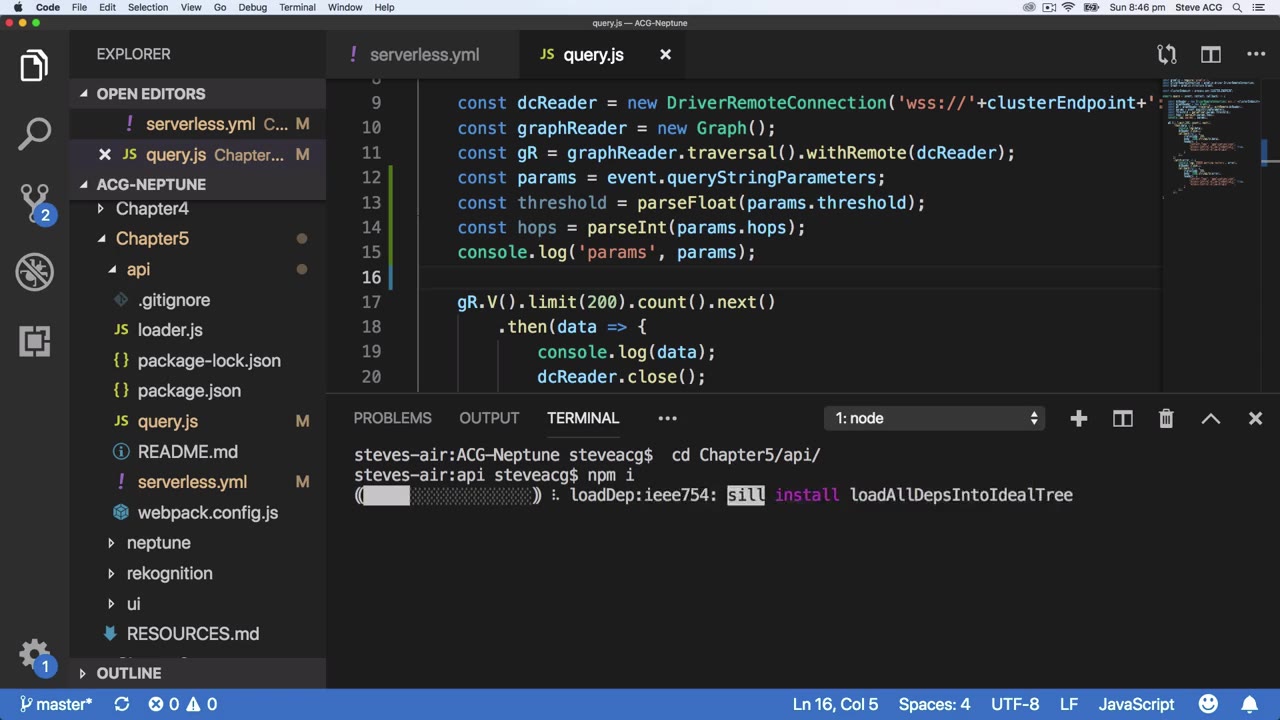The height and width of the screenshot is (720, 1280).
Task: Open the Search view icon
Action: pyautogui.click(x=34, y=134)
